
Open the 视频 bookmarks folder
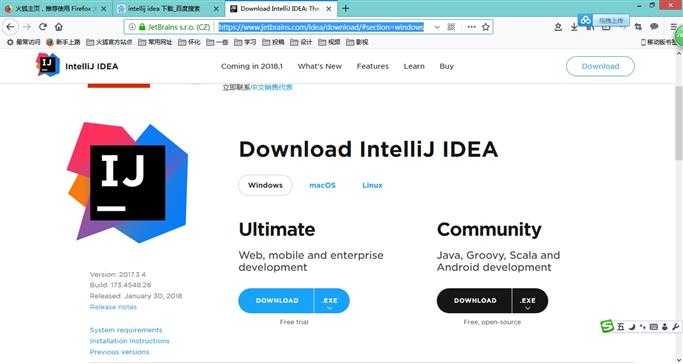point(329,42)
